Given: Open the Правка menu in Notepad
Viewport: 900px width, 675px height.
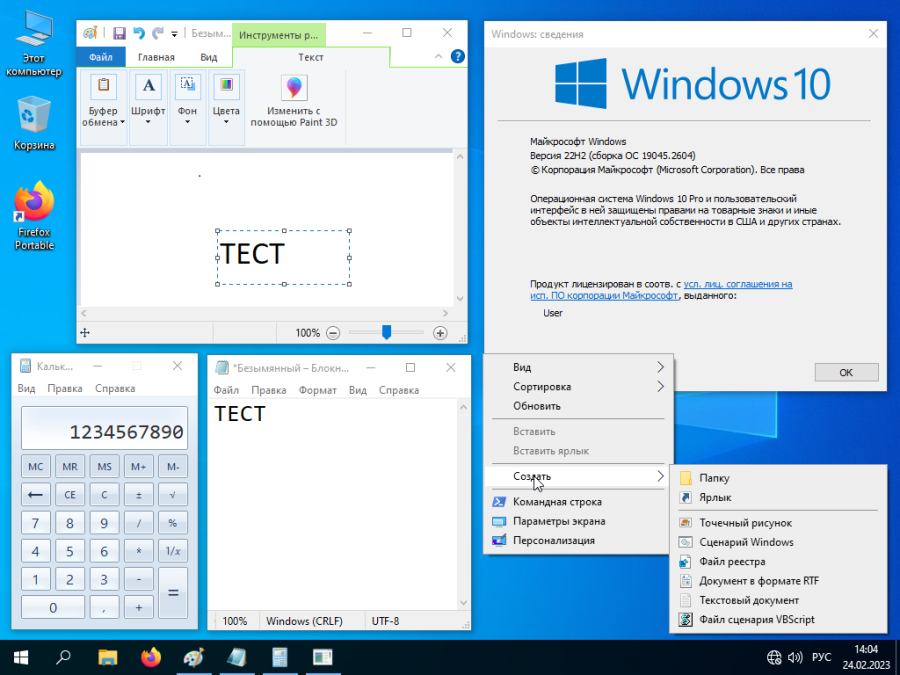Looking at the screenshot, I should click(269, 390).
